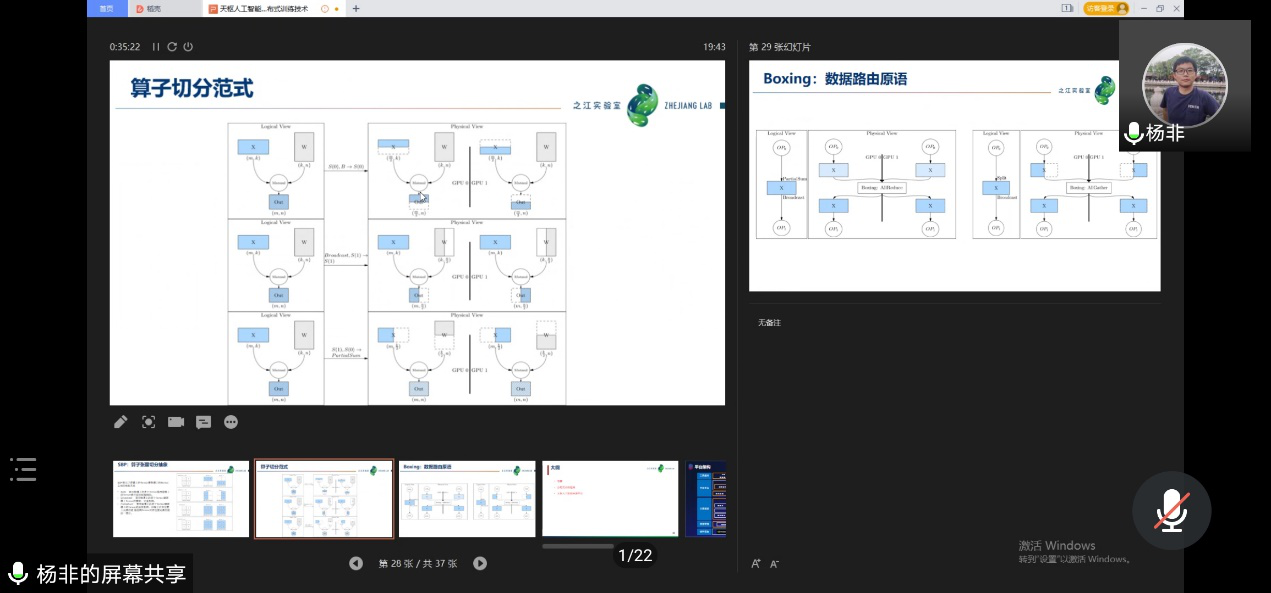Pause the presentation timer
The image size is (1271, 593).
point(156,47)
